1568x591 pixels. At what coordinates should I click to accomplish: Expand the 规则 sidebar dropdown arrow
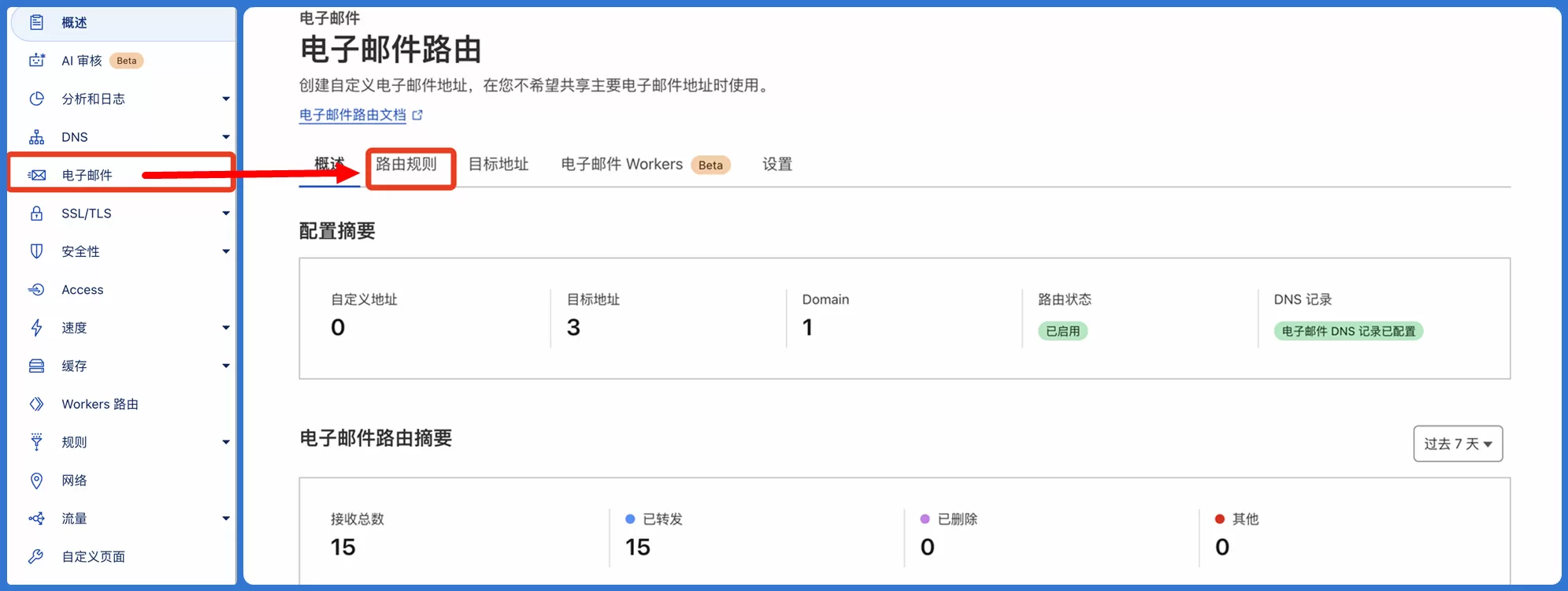pos(226,442)
